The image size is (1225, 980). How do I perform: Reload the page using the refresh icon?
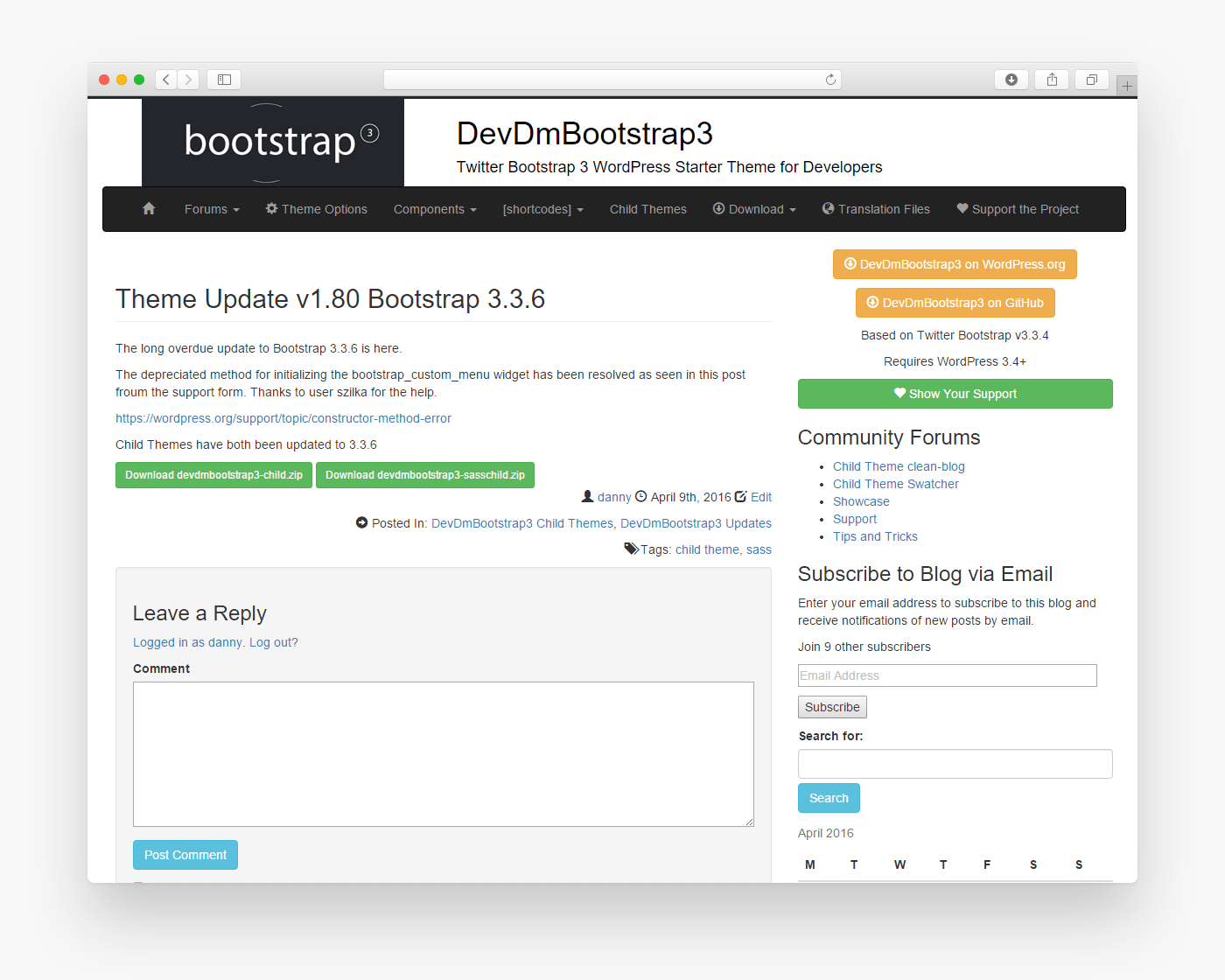(829, 79)
